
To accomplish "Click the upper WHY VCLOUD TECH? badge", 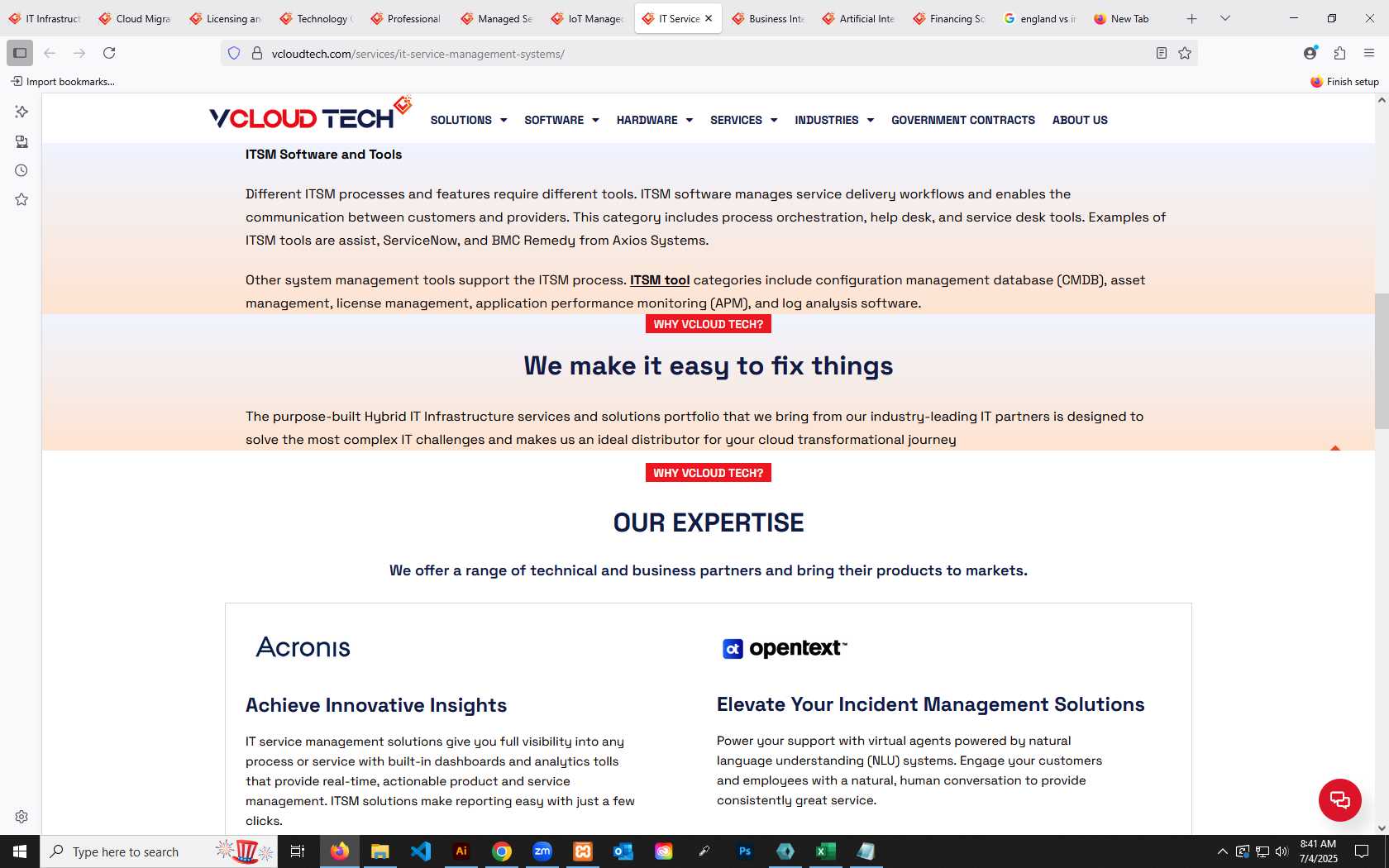I will pyautogui.click(x=709, y=324).
